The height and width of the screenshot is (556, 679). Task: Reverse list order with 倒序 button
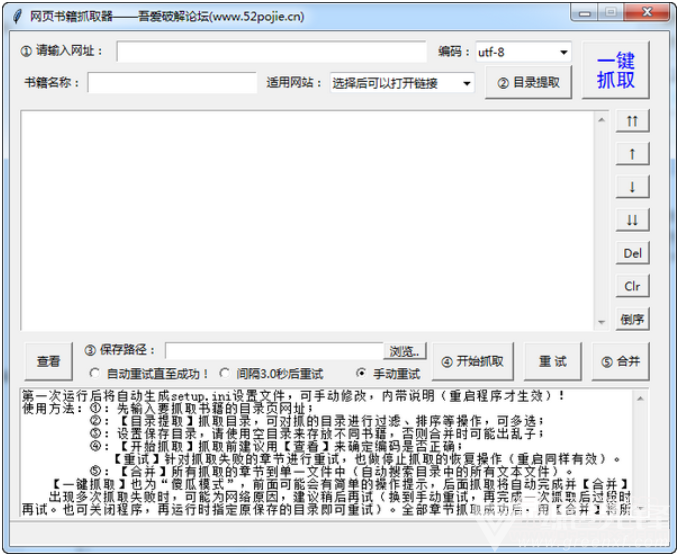tap(632, 320)
